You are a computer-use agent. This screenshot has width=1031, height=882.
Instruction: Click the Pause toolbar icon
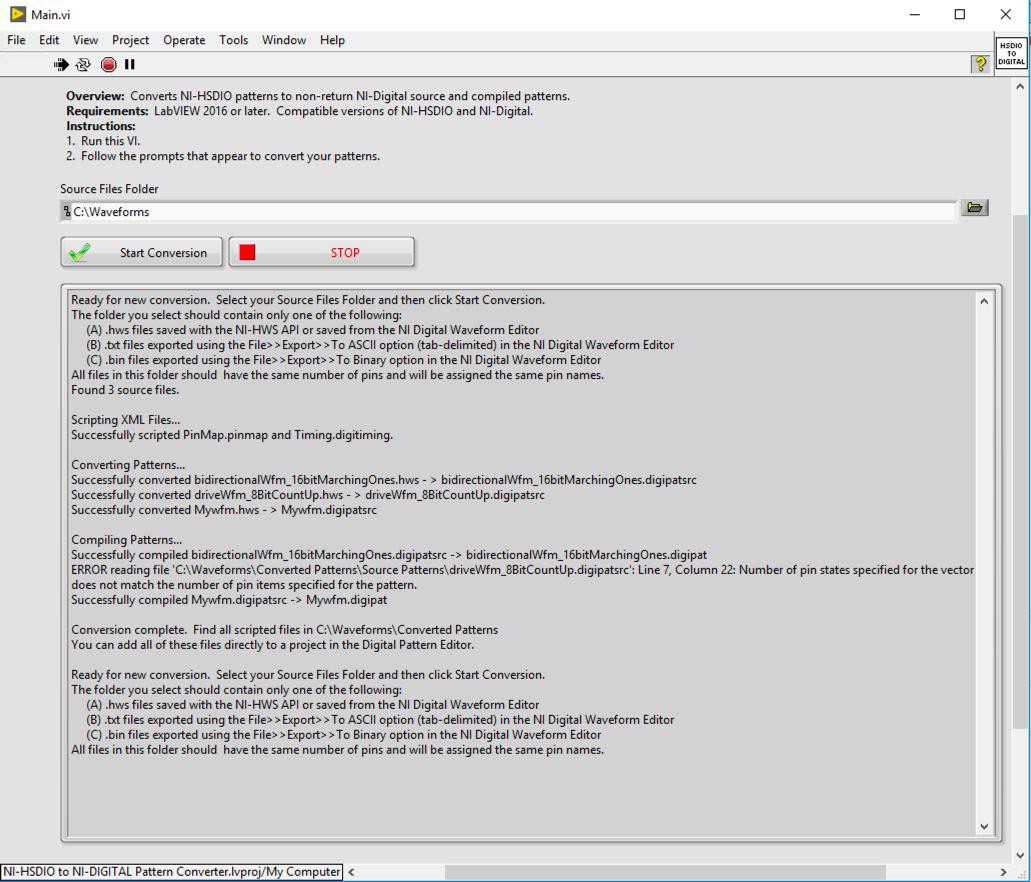point(129,64)
